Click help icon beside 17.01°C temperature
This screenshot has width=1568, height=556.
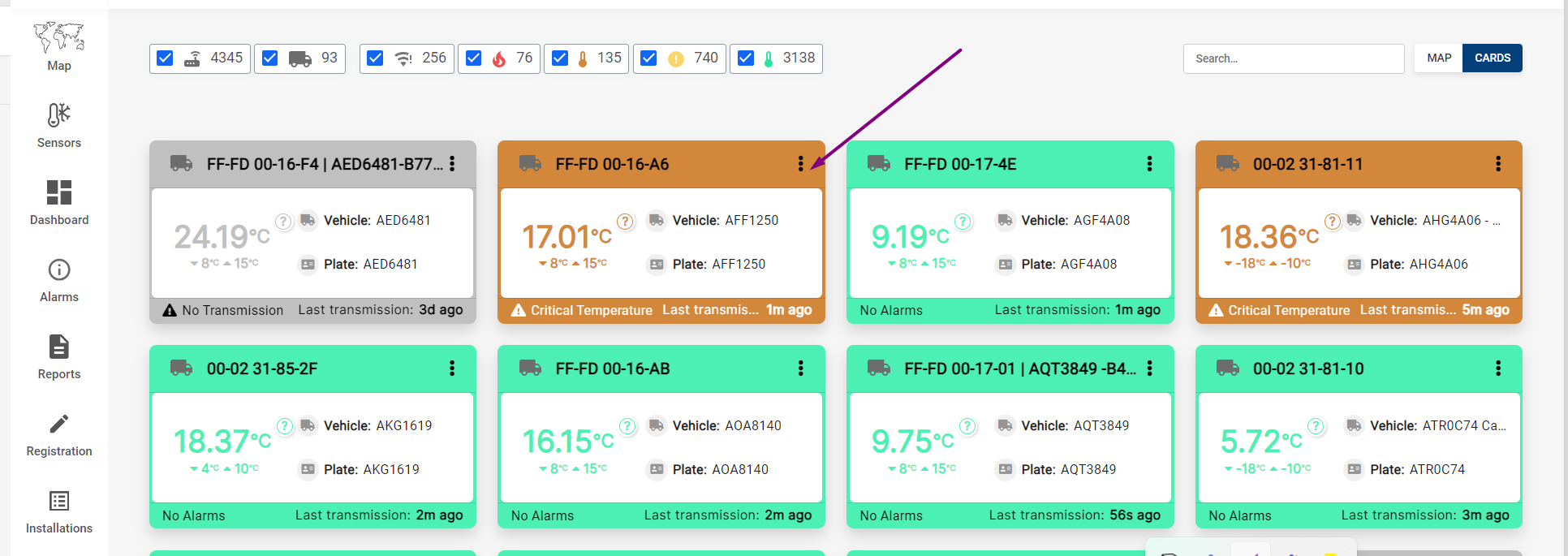625,222
